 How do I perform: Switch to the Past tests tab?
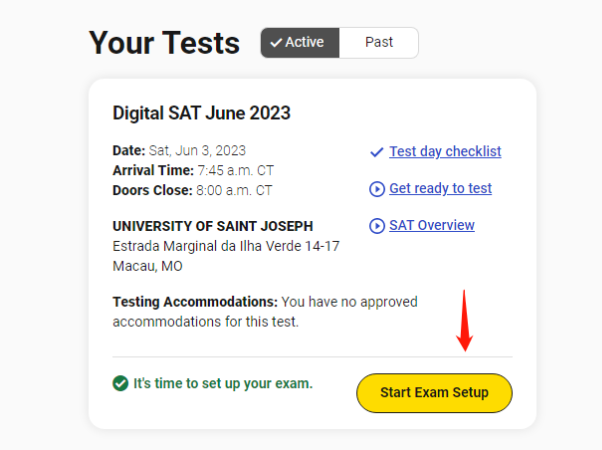pyautogui.click(x=379, y=43)
